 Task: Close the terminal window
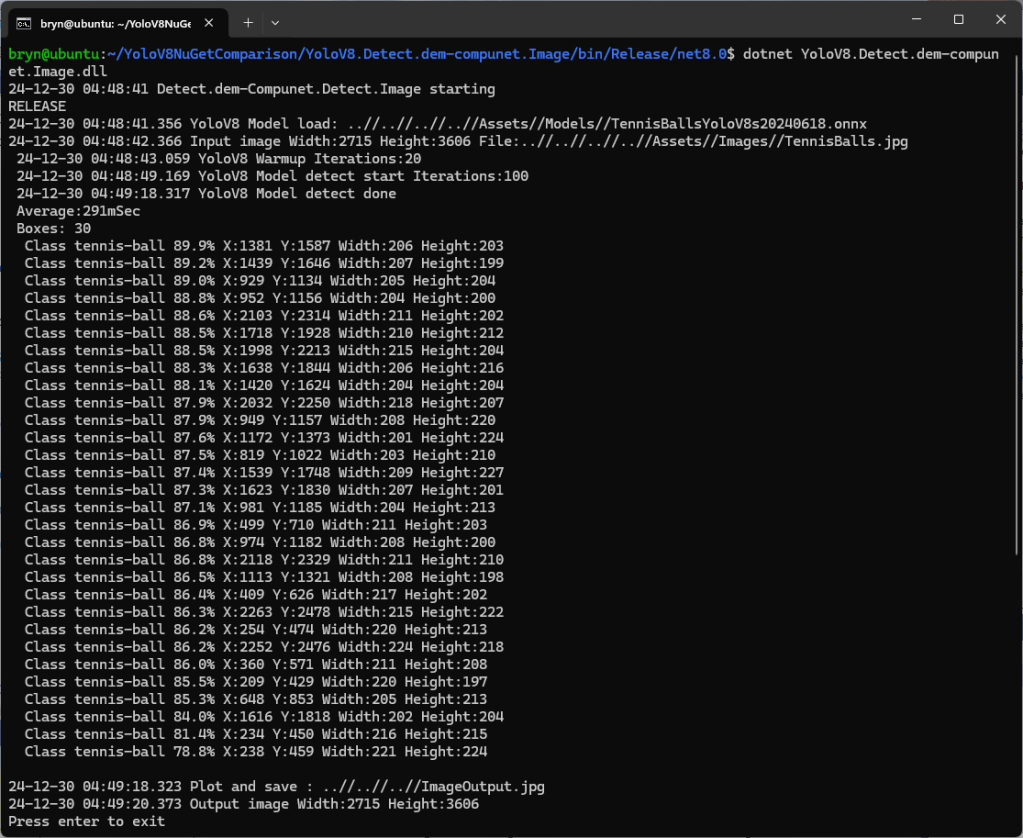(x=1001, y=20)
